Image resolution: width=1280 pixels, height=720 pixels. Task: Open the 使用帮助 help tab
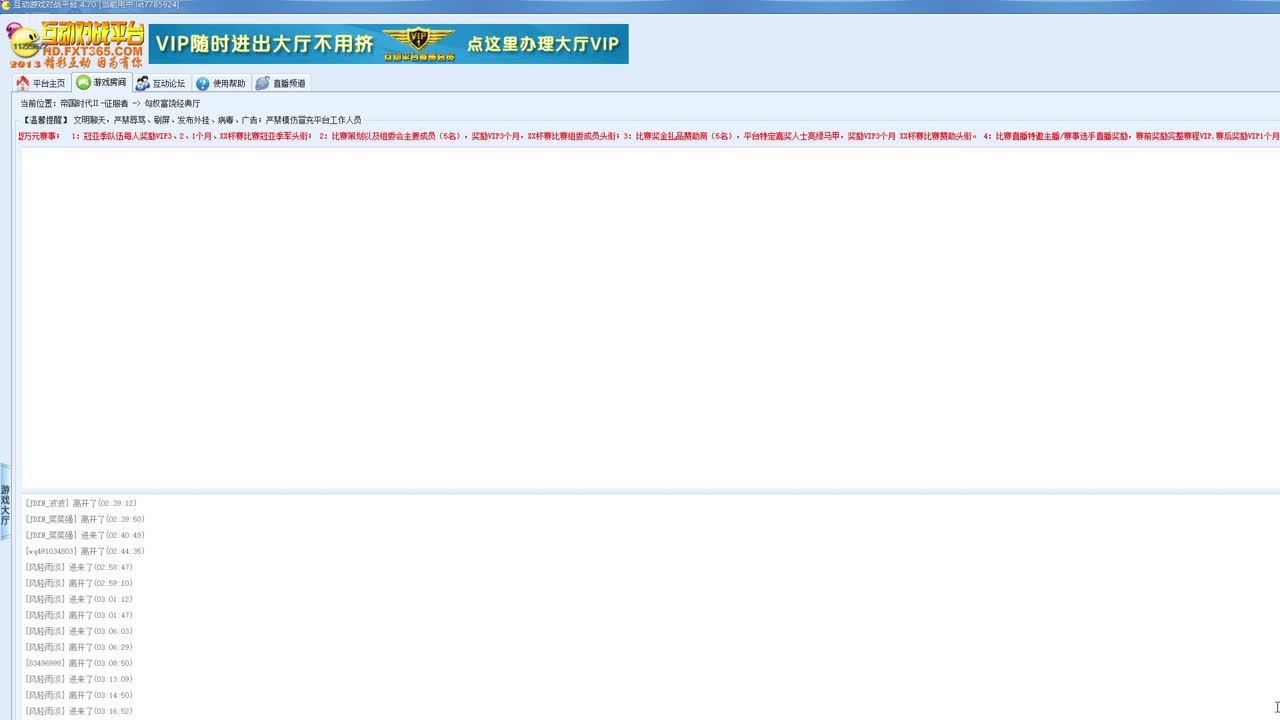click(221, 83)
